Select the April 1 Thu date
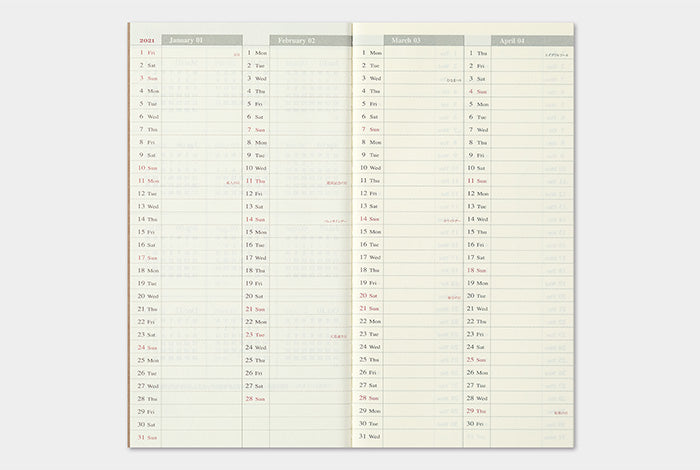Image resolution: width=700 pixels, height=470 pixels. pyautogui.click(x=477, y=52)
